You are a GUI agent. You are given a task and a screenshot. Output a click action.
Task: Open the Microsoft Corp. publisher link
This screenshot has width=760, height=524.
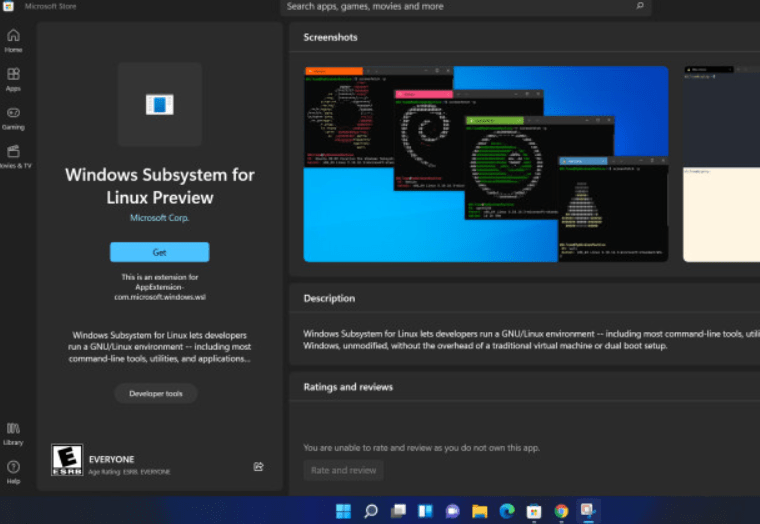click(159, 218)
